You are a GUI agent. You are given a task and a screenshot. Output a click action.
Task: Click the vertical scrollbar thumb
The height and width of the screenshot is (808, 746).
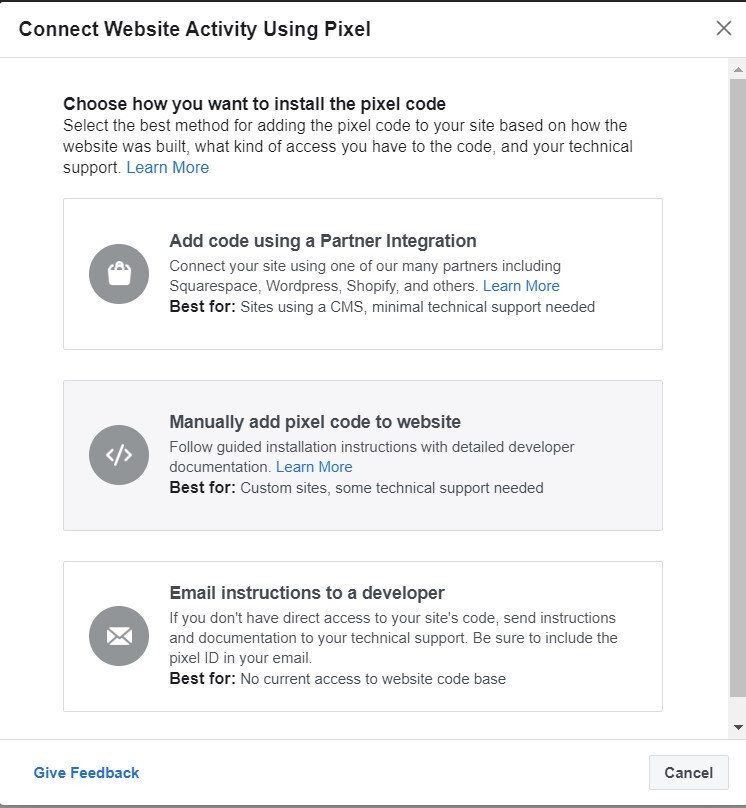[738, 388]
